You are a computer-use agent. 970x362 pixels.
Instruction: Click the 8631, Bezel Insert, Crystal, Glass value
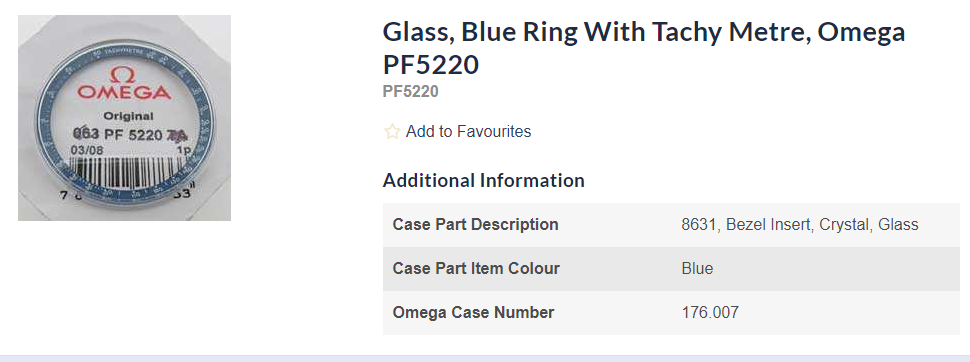(800, 225)
